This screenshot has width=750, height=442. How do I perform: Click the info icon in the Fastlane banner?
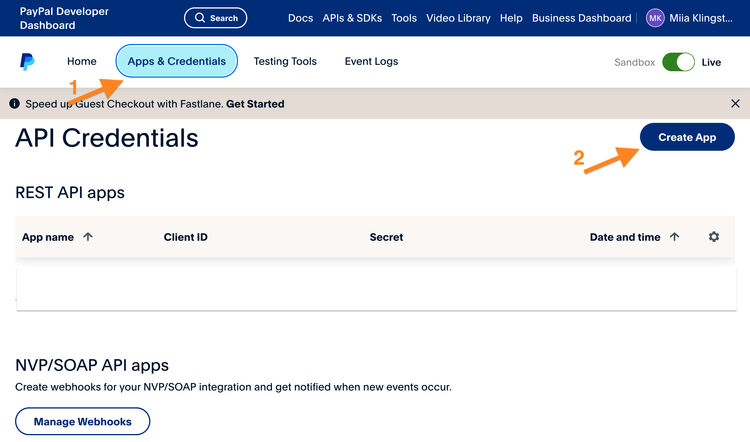coord(14,103)
